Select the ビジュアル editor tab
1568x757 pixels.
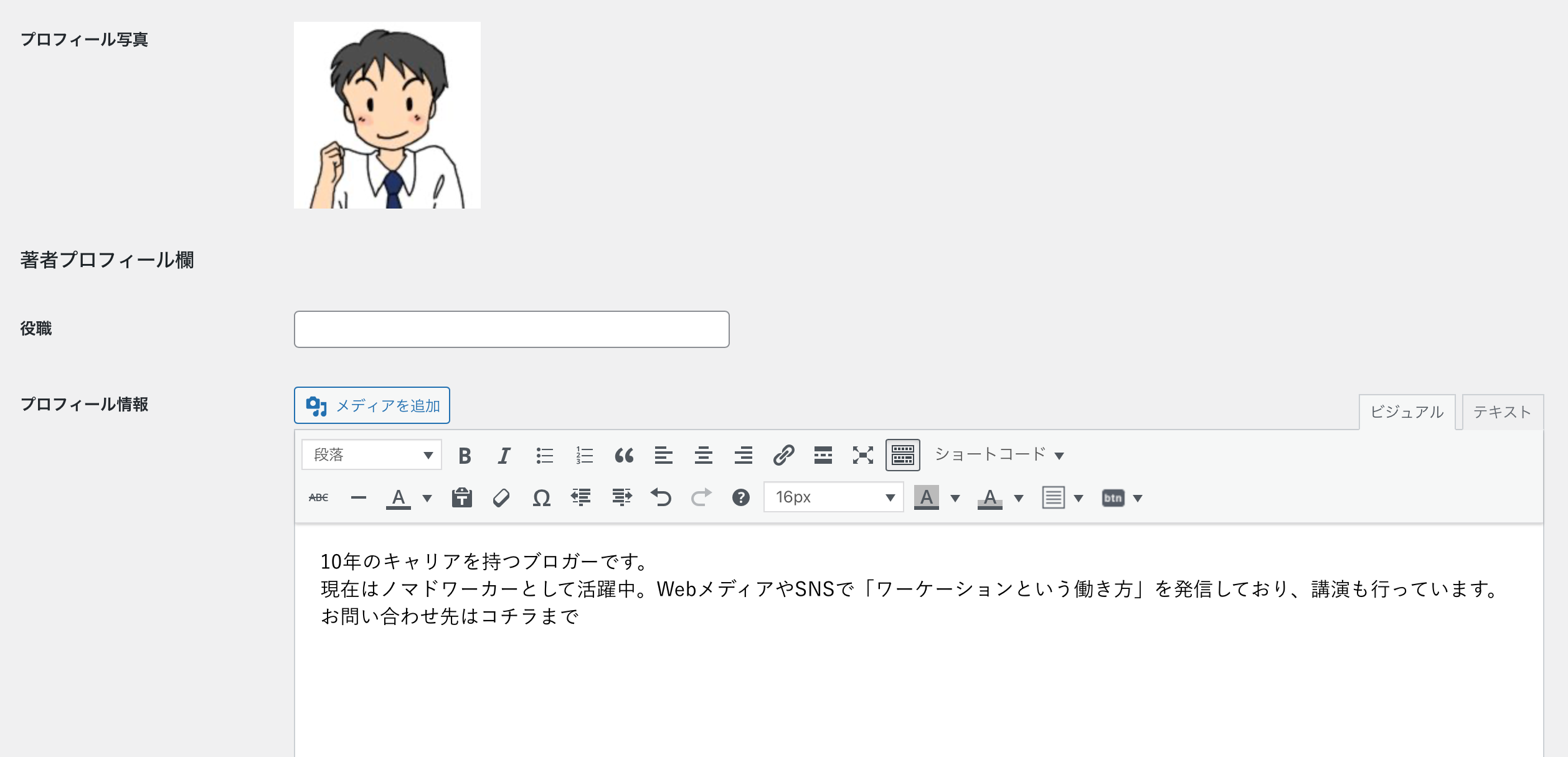[1406, 412]
